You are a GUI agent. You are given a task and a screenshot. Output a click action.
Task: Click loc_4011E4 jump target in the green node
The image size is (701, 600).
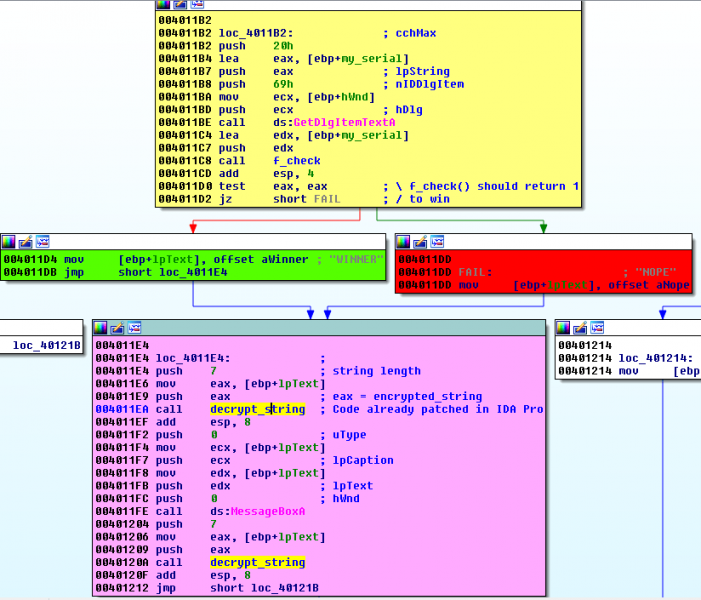click(193, 272)
